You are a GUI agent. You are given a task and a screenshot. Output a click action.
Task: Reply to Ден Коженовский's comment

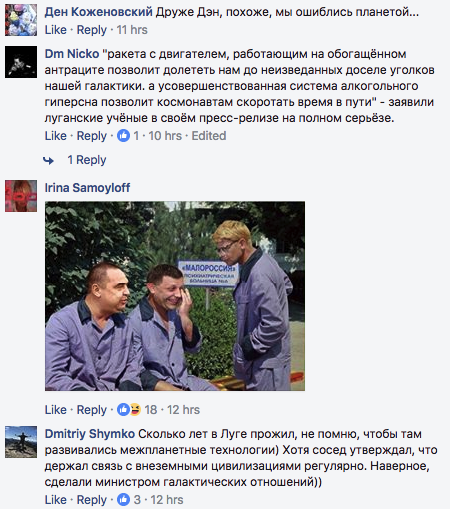click(x=92, y=30)
